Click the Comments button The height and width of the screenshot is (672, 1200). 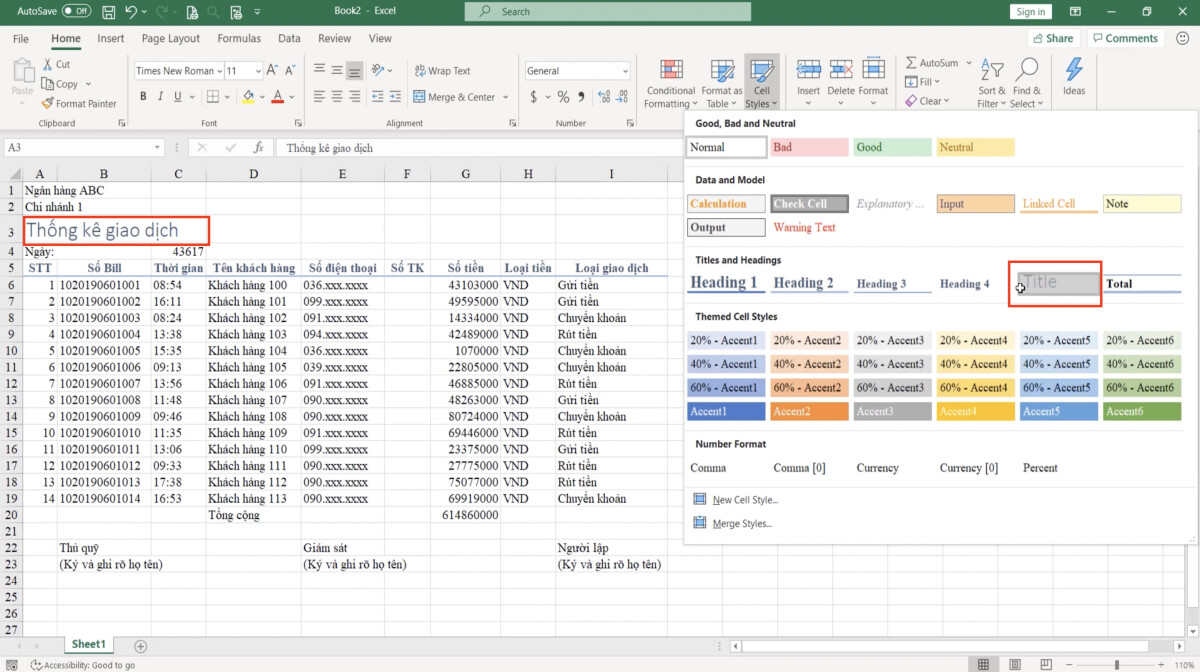click(x=1124, y=38)
